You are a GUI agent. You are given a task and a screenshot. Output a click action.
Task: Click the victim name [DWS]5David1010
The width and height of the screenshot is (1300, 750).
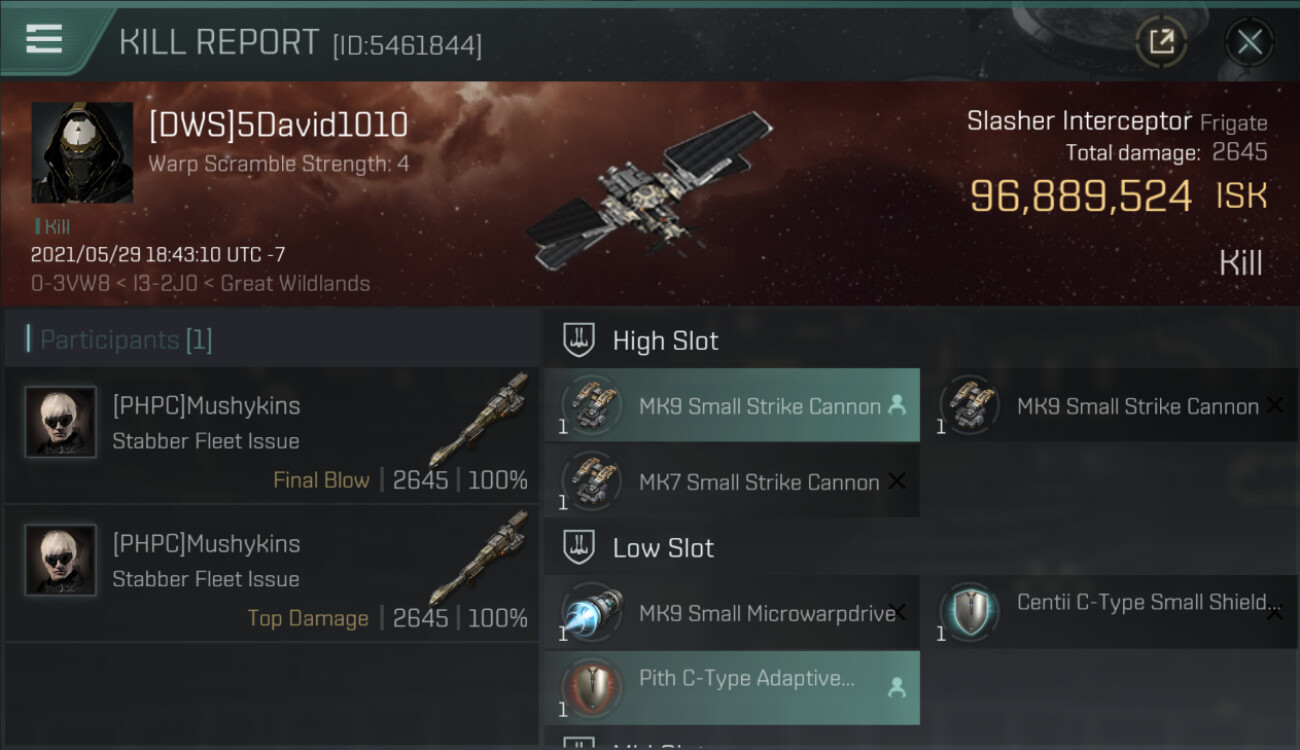[278, 125]
